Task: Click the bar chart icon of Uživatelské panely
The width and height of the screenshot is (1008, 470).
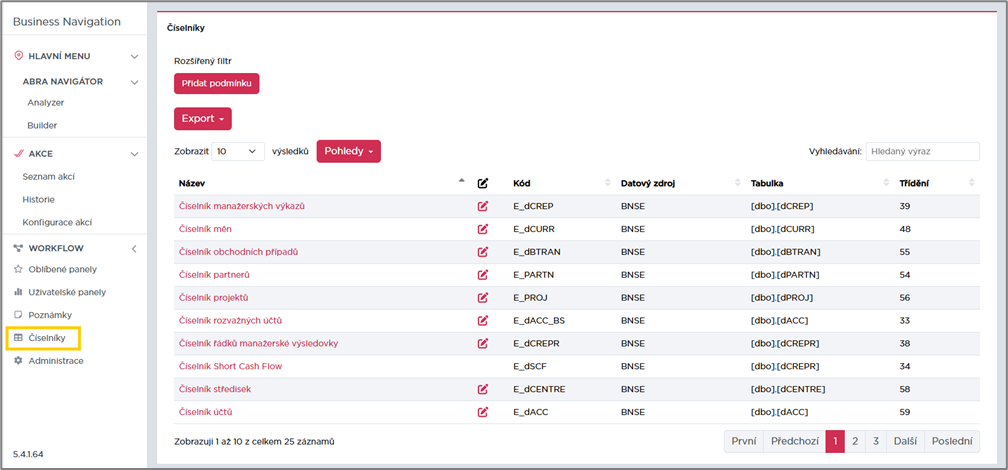Action: [18, 292]
